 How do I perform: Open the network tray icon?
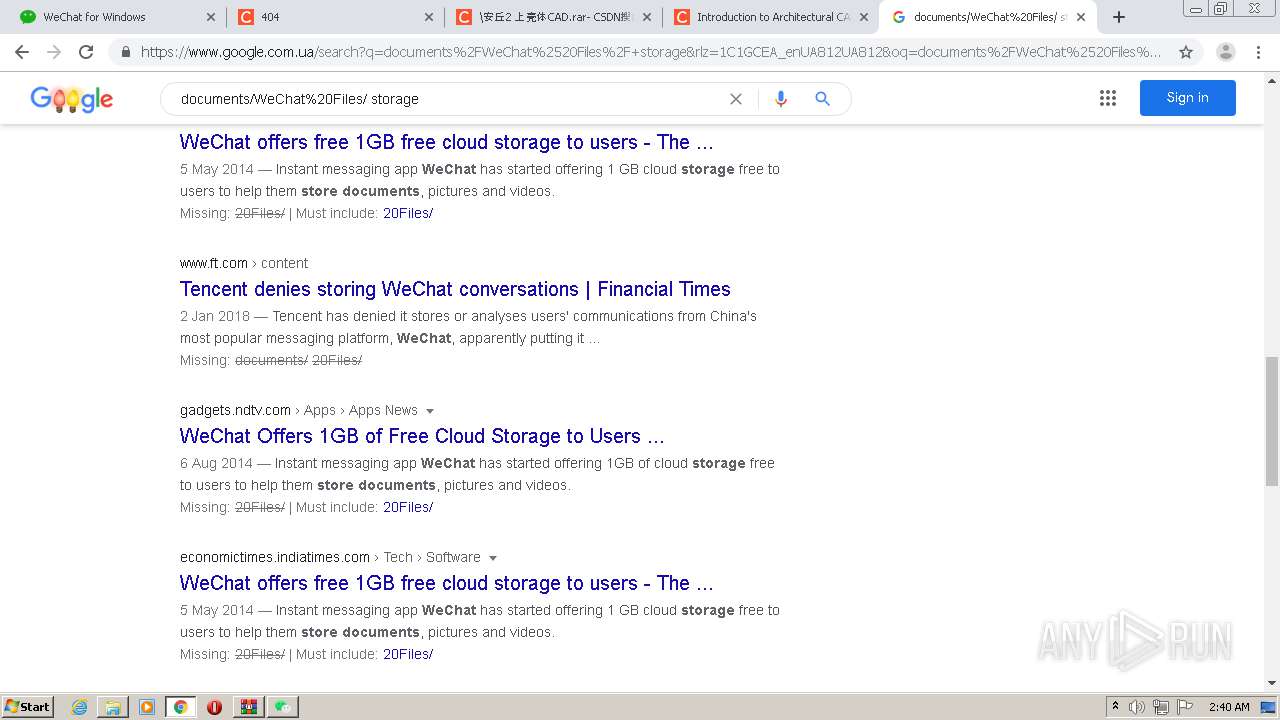pyautogui.click(x=1161, y=707)
